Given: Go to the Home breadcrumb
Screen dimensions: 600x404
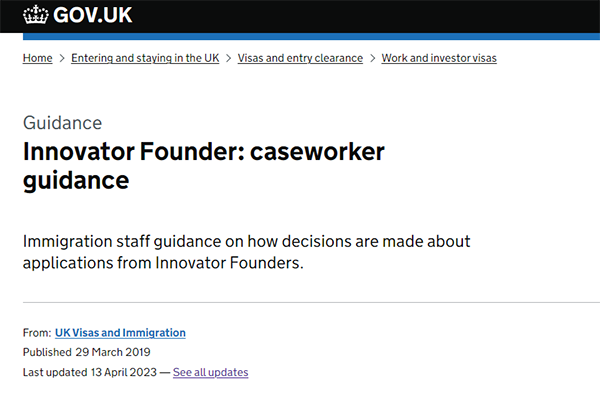Looking at the screenshot, I should [x=38, y=58].
